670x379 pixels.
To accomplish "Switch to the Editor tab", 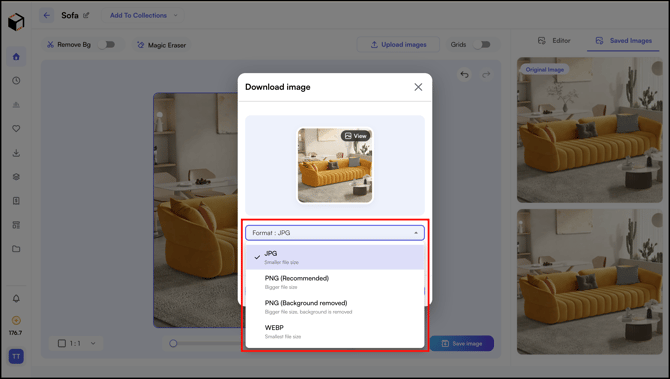I will pyautogui.click(x=554, y=41).
